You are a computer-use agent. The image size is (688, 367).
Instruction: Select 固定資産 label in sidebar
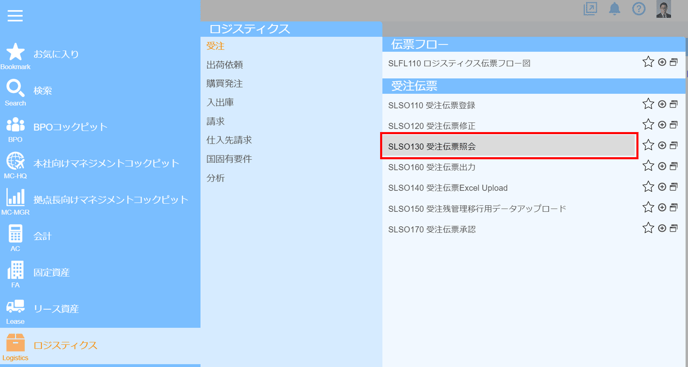(x=51, y=273)
